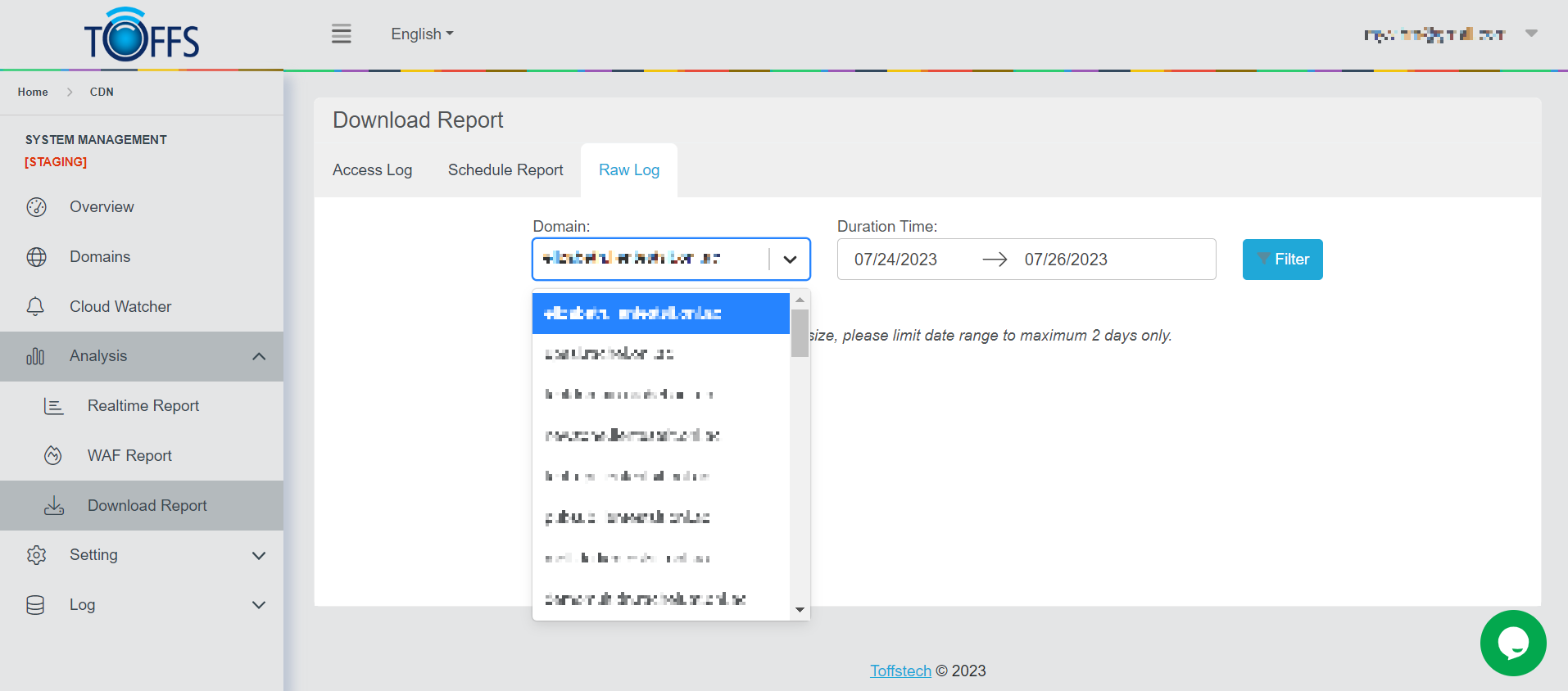1568x691 pixels.
Task: Click the hamburger menu icon
Action: [x=341, y=34]
